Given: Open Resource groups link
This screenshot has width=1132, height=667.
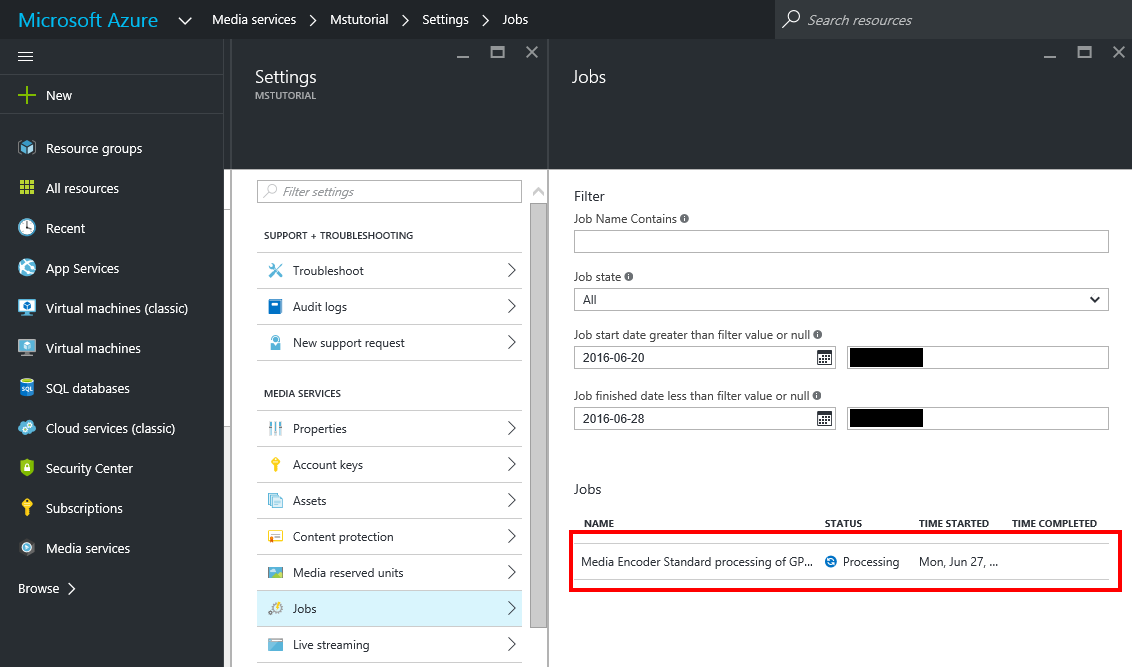Looking at the screenshot, I should click(x=94, y=148).
